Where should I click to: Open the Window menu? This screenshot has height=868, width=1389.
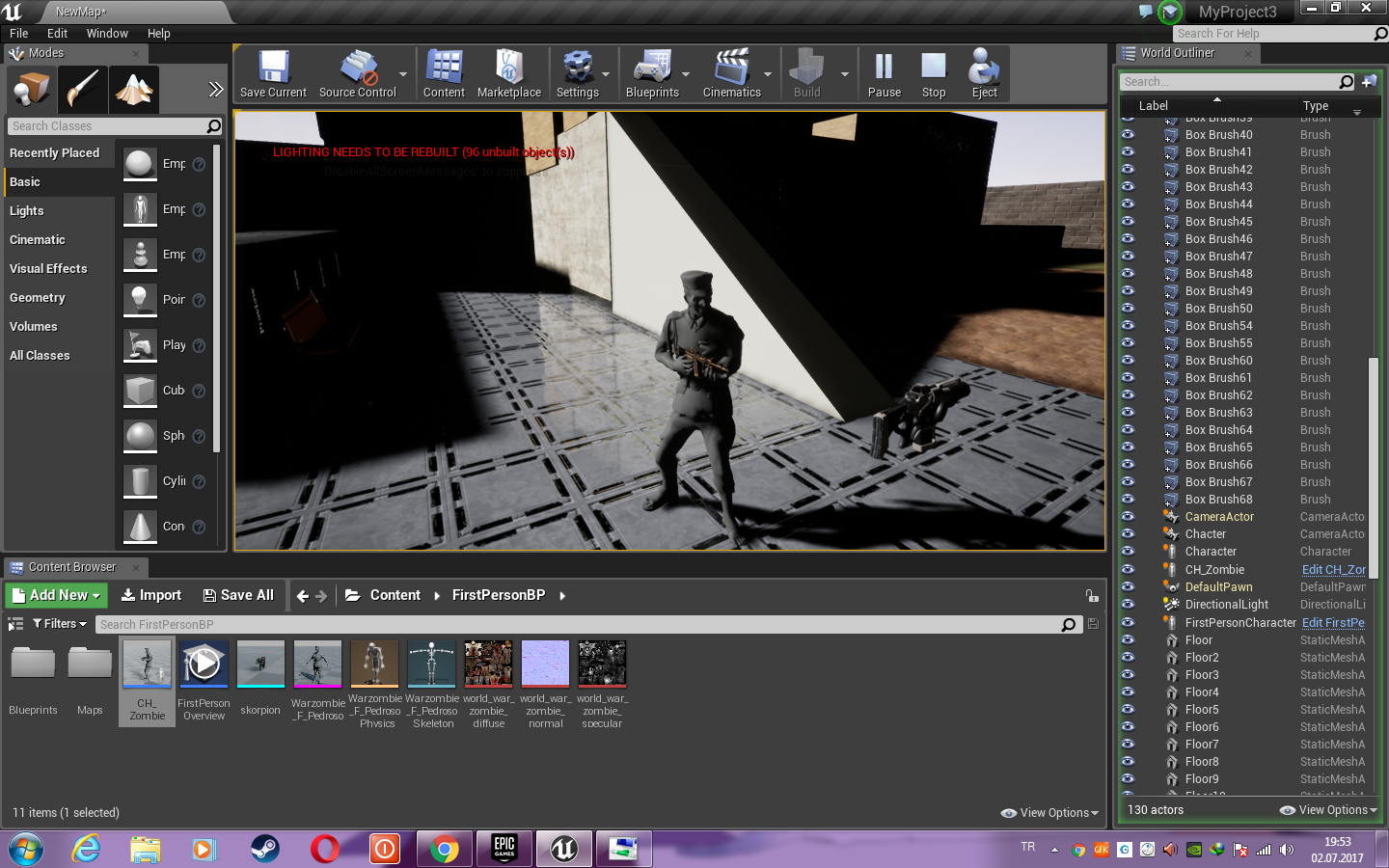pos(107,33)
